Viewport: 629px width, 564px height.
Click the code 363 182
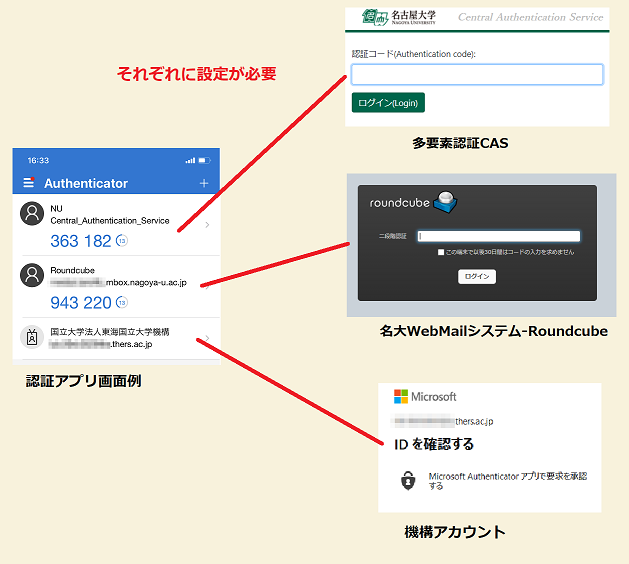pyautogui.click(x=81, y=241)
